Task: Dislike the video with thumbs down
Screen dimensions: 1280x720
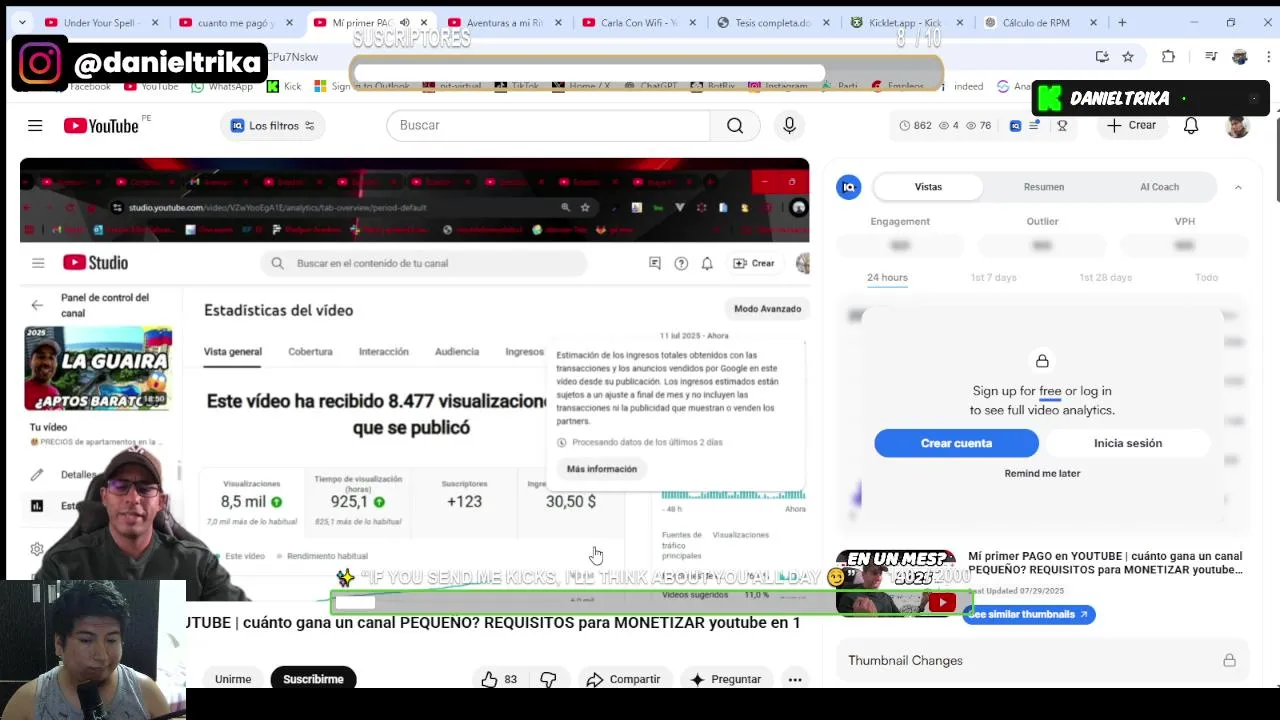Action: [x=548, y=679]
